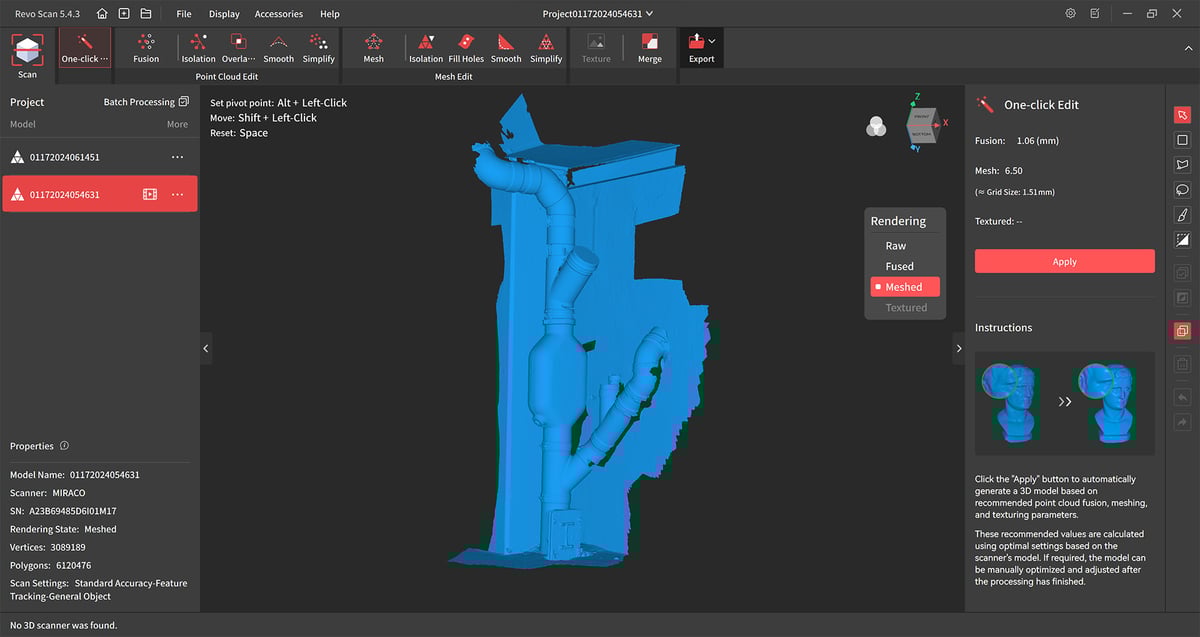Create a new project with the plus icon

(x=124, y=14)
